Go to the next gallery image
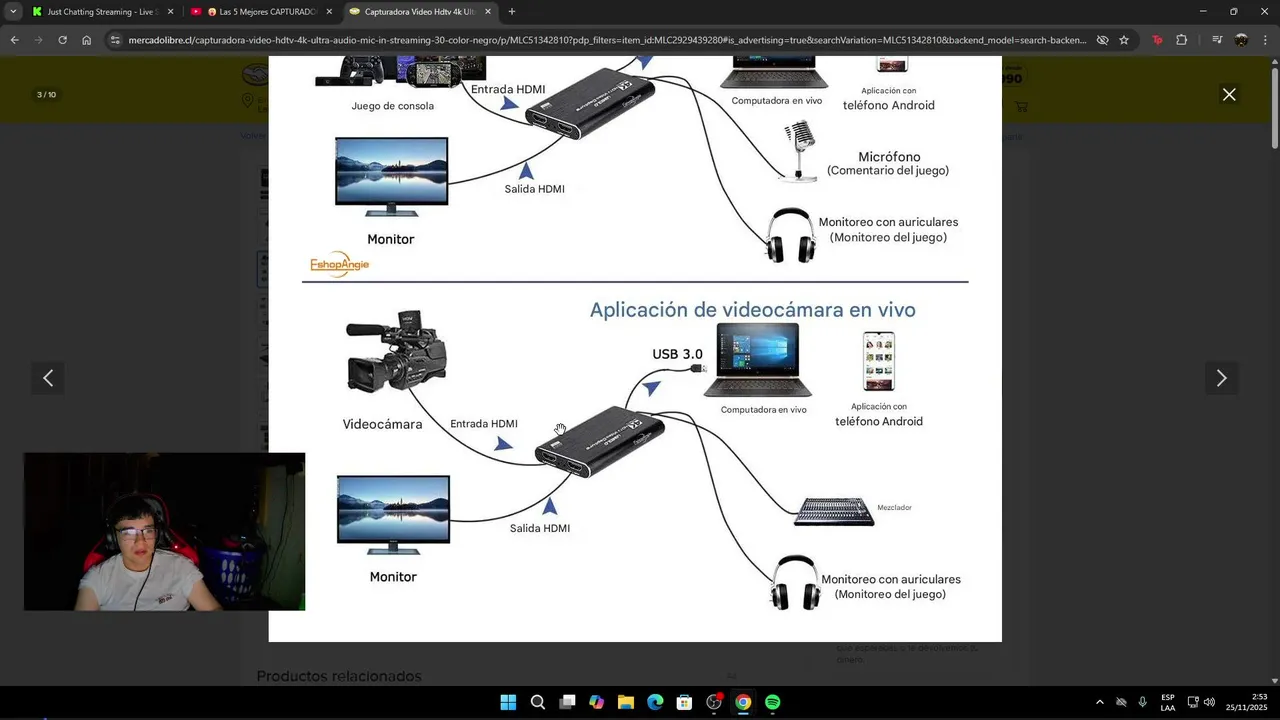The image size is (1280, 720). tap(1221, 378)
